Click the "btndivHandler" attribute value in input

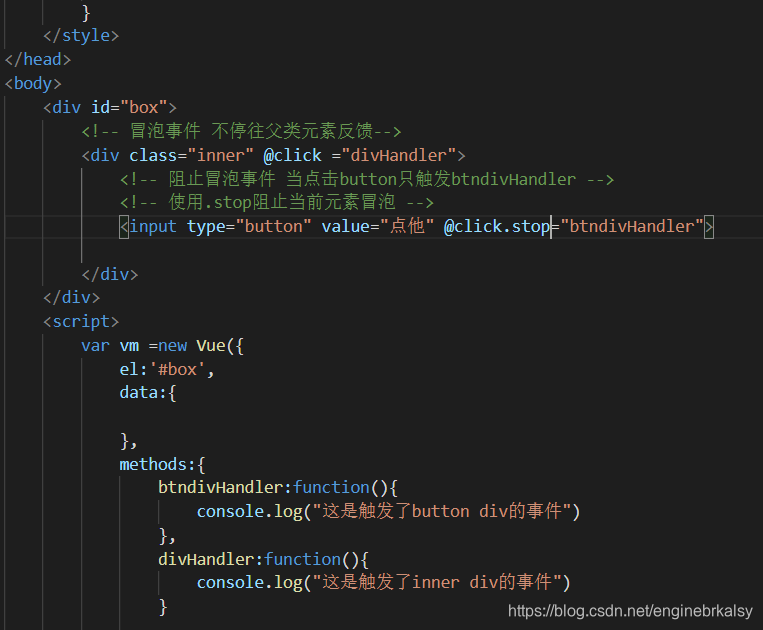(x=632, y=227)
